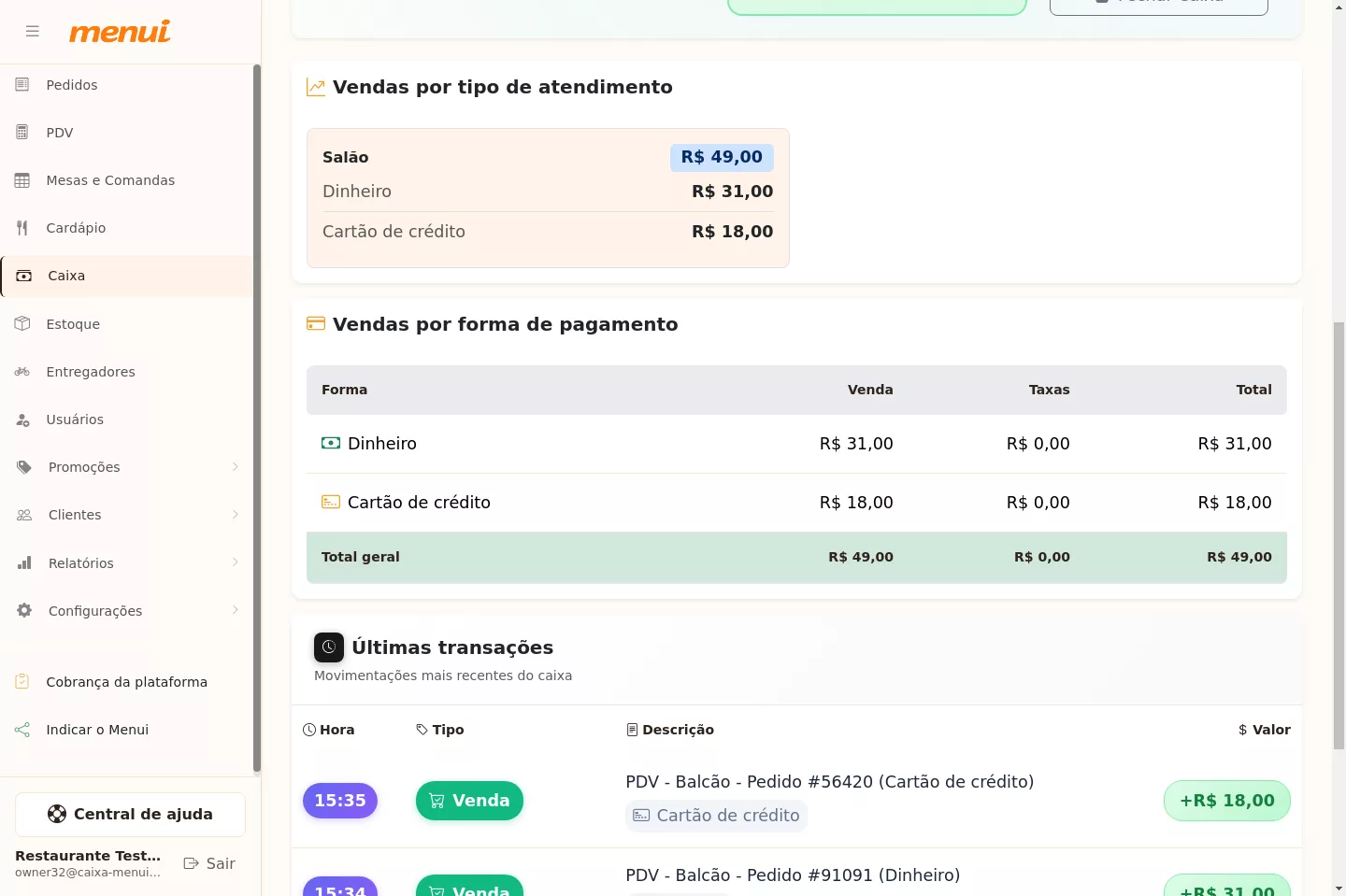The height and width of the screenshot is (896, 1346).
Task: Open the Central de ajuda button
Action: click(x=130, y=815)
